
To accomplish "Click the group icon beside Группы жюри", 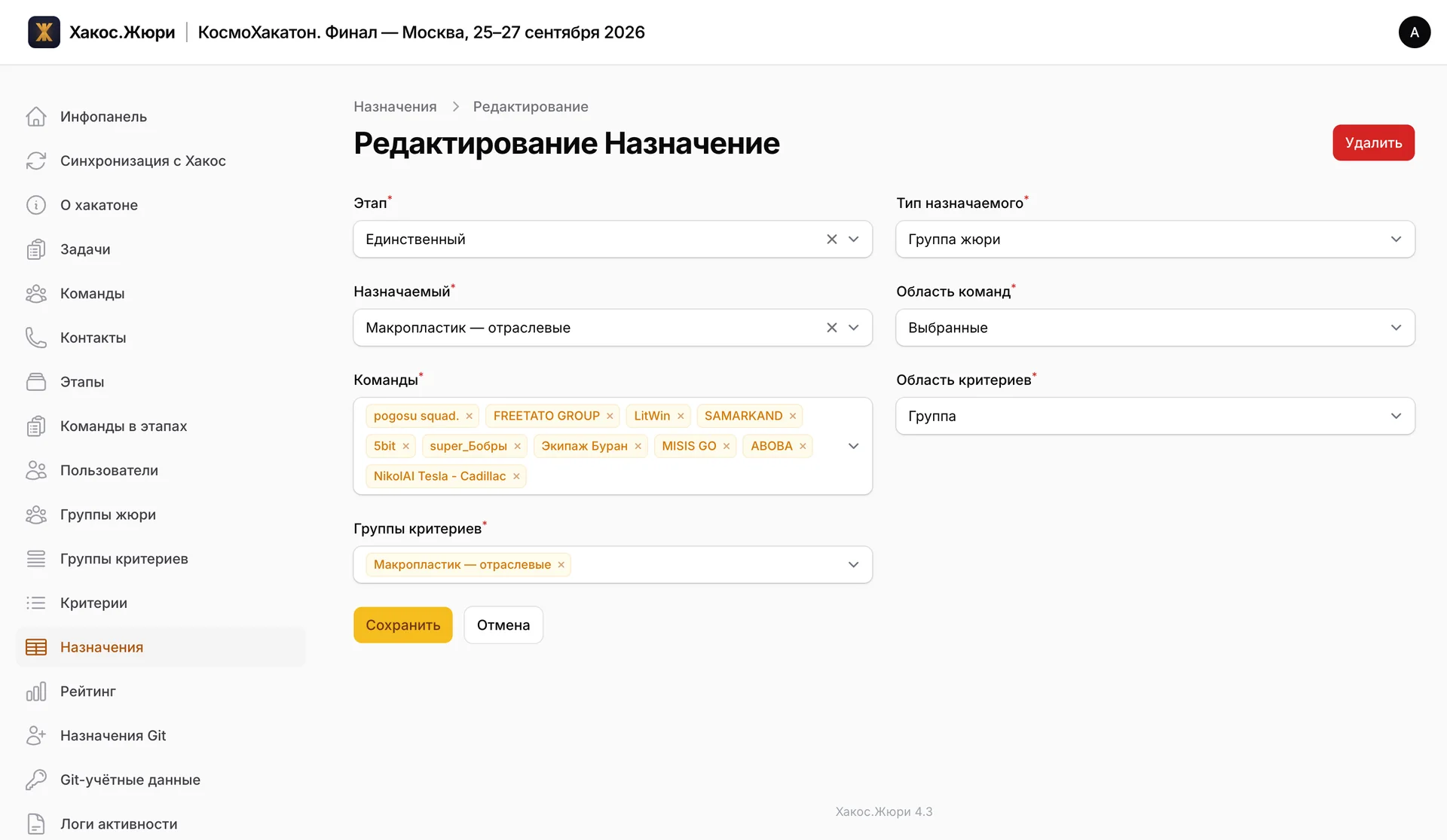I will [36, 515].
